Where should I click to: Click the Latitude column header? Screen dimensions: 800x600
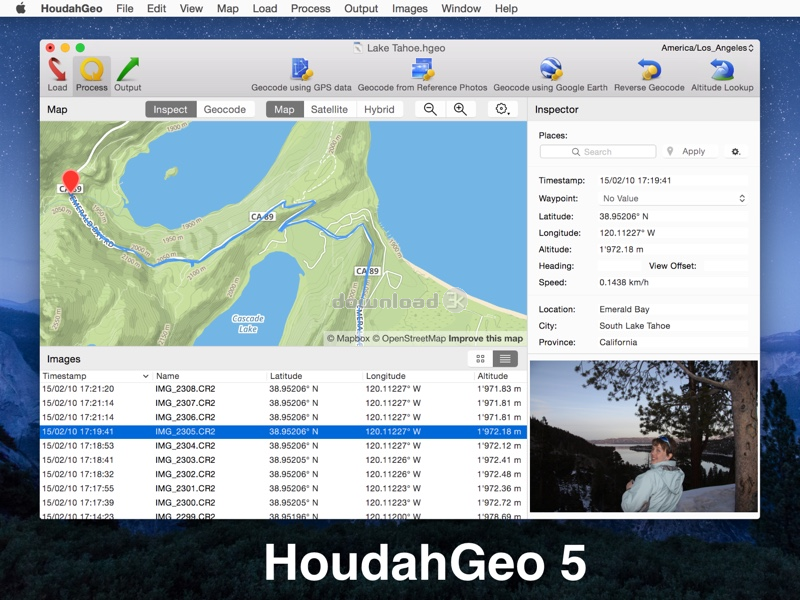coord(315,376)
